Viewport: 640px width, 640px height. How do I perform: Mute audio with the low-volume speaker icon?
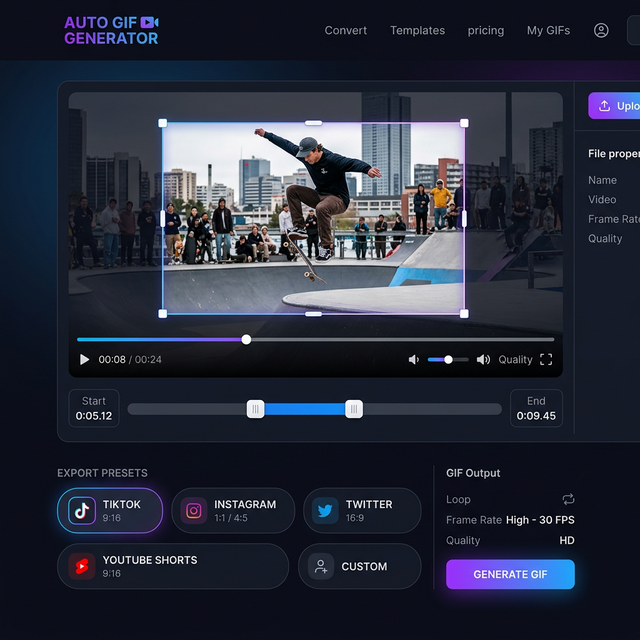pos(413,359)
